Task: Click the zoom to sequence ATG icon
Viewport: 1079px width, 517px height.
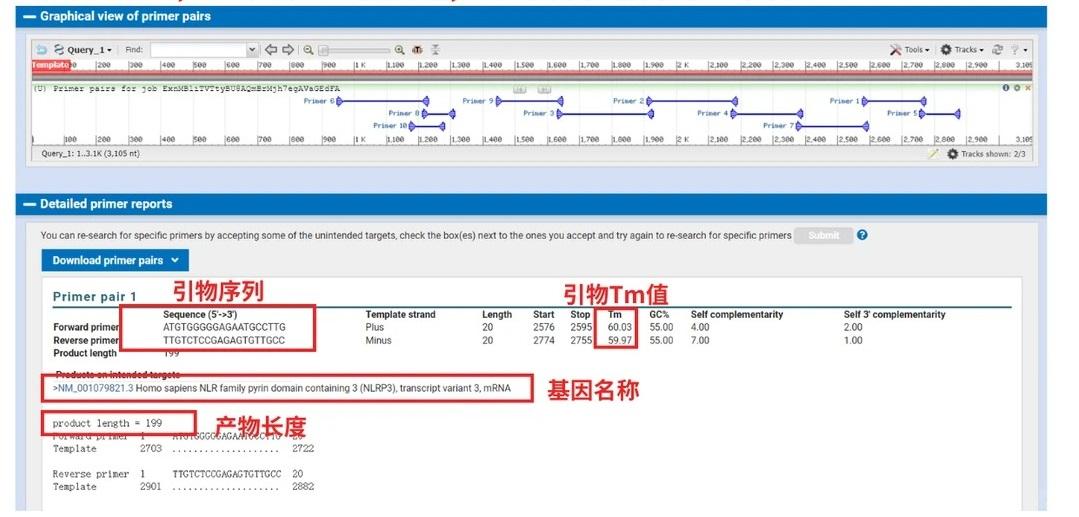Action: tap(417, 49)
